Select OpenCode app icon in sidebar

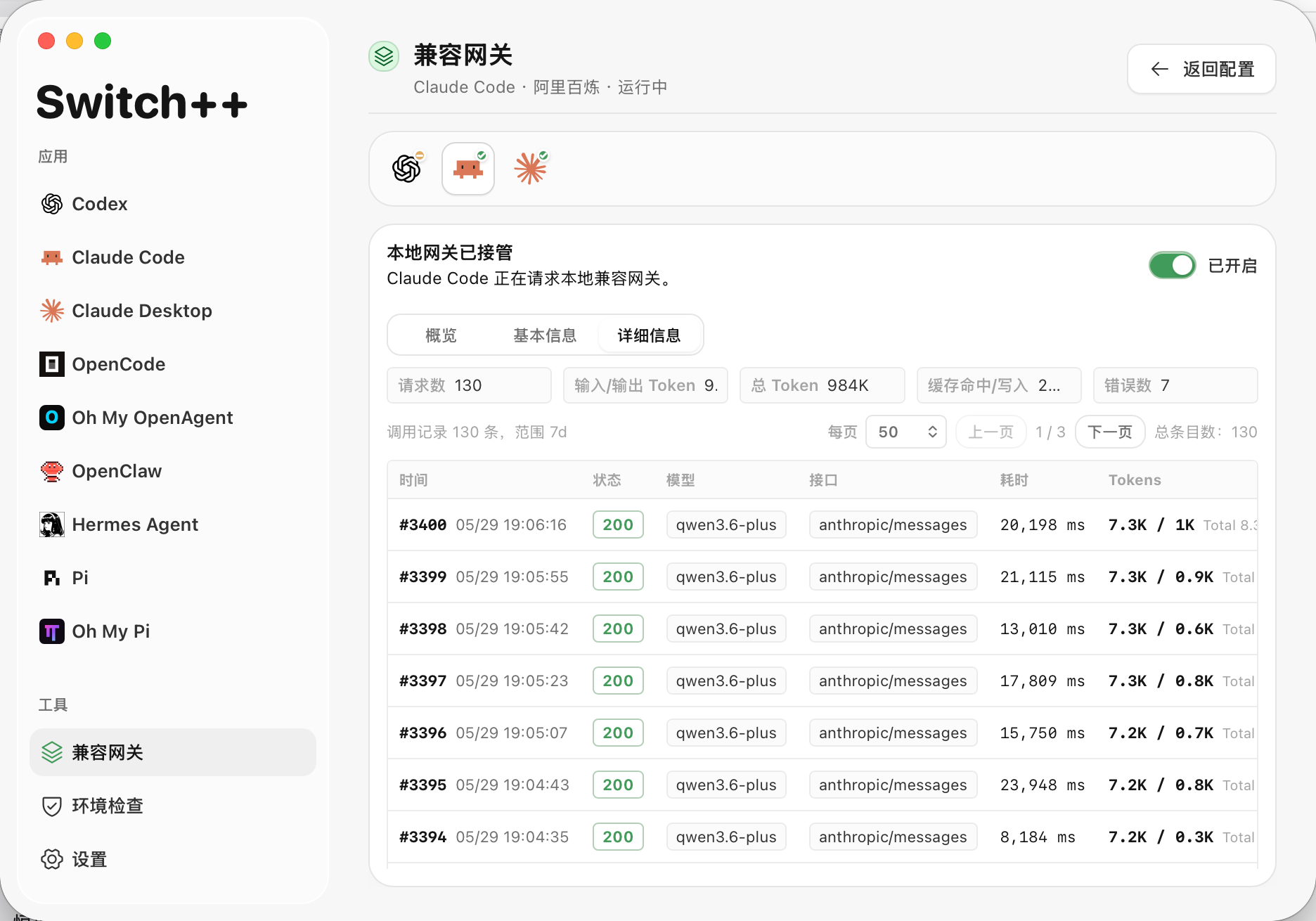[x=52, y=364]
